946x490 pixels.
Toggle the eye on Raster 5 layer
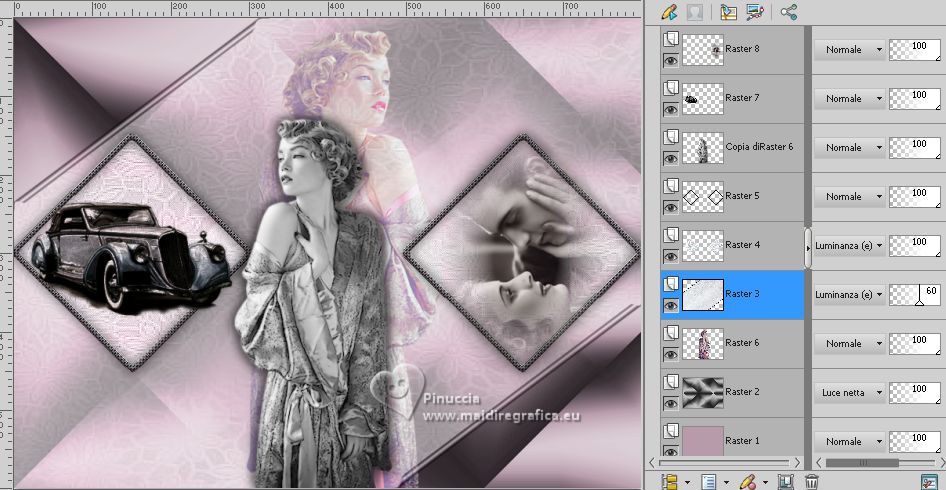click(x=670, y=208)
